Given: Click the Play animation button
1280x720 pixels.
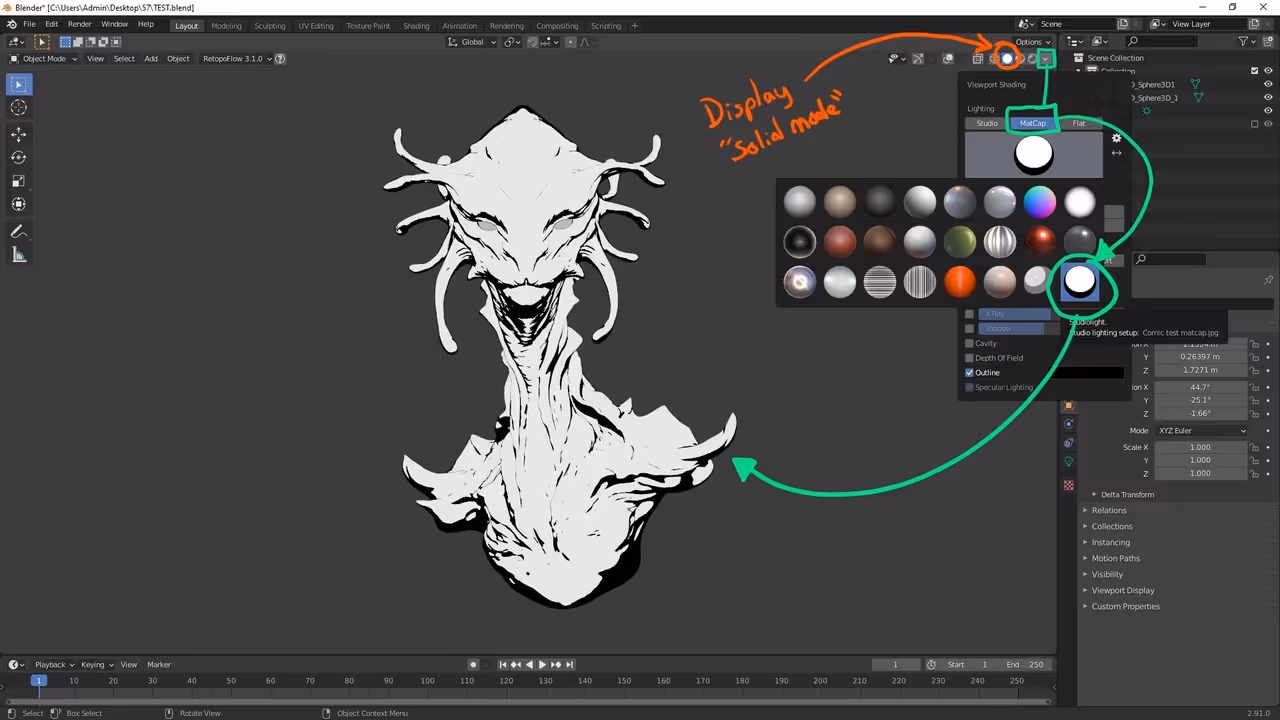Looking at the screenshot, I should (542, 665).
